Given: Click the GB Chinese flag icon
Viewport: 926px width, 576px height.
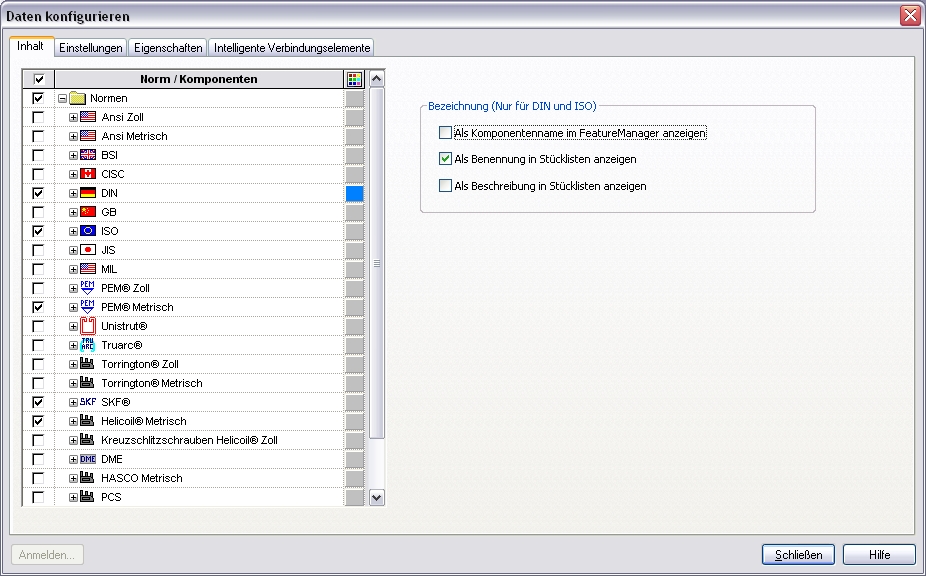Looking at the screenshot, I should [87, 212].
